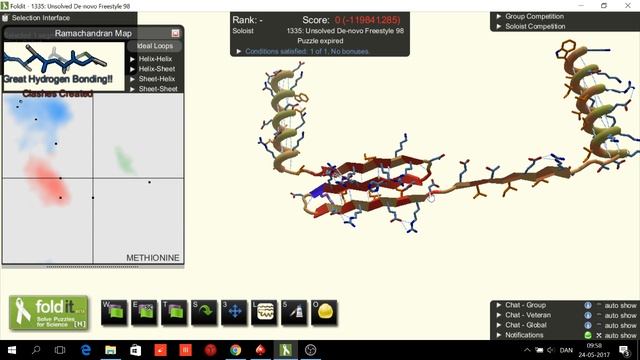
Task: Click the green region of the Ramachandran plot
Action: click(x=124, y=160)
